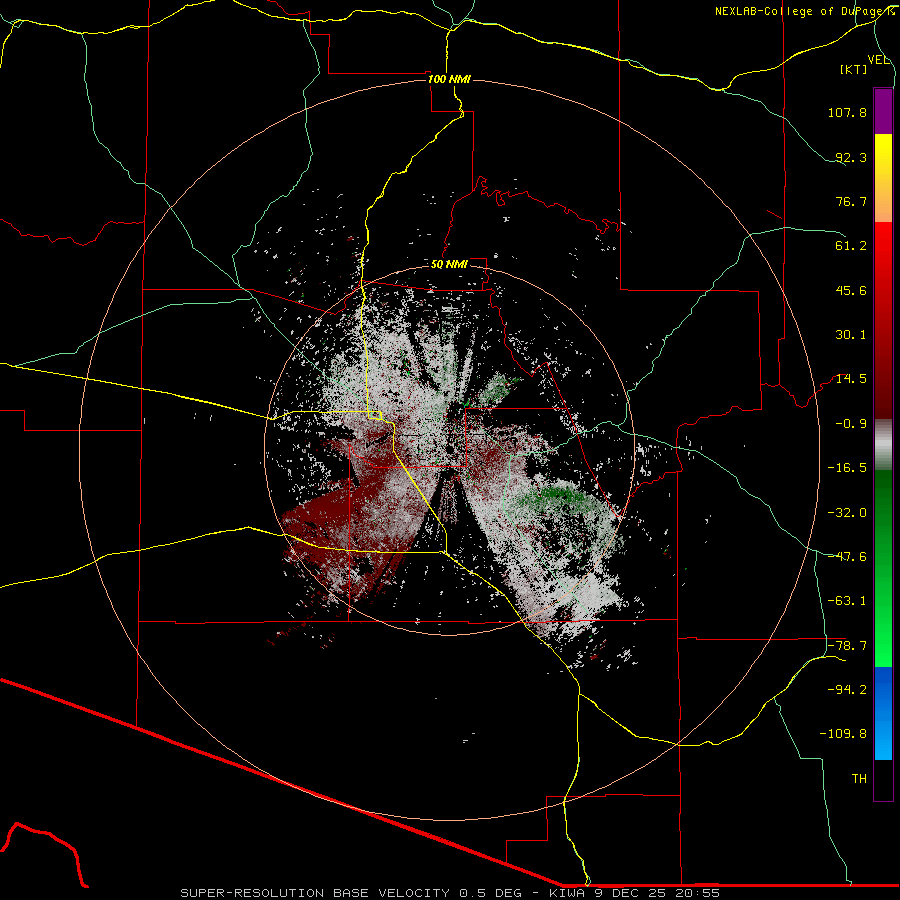
Task: Click the -109.8 velocity scale value
Action: click(843, 734)
